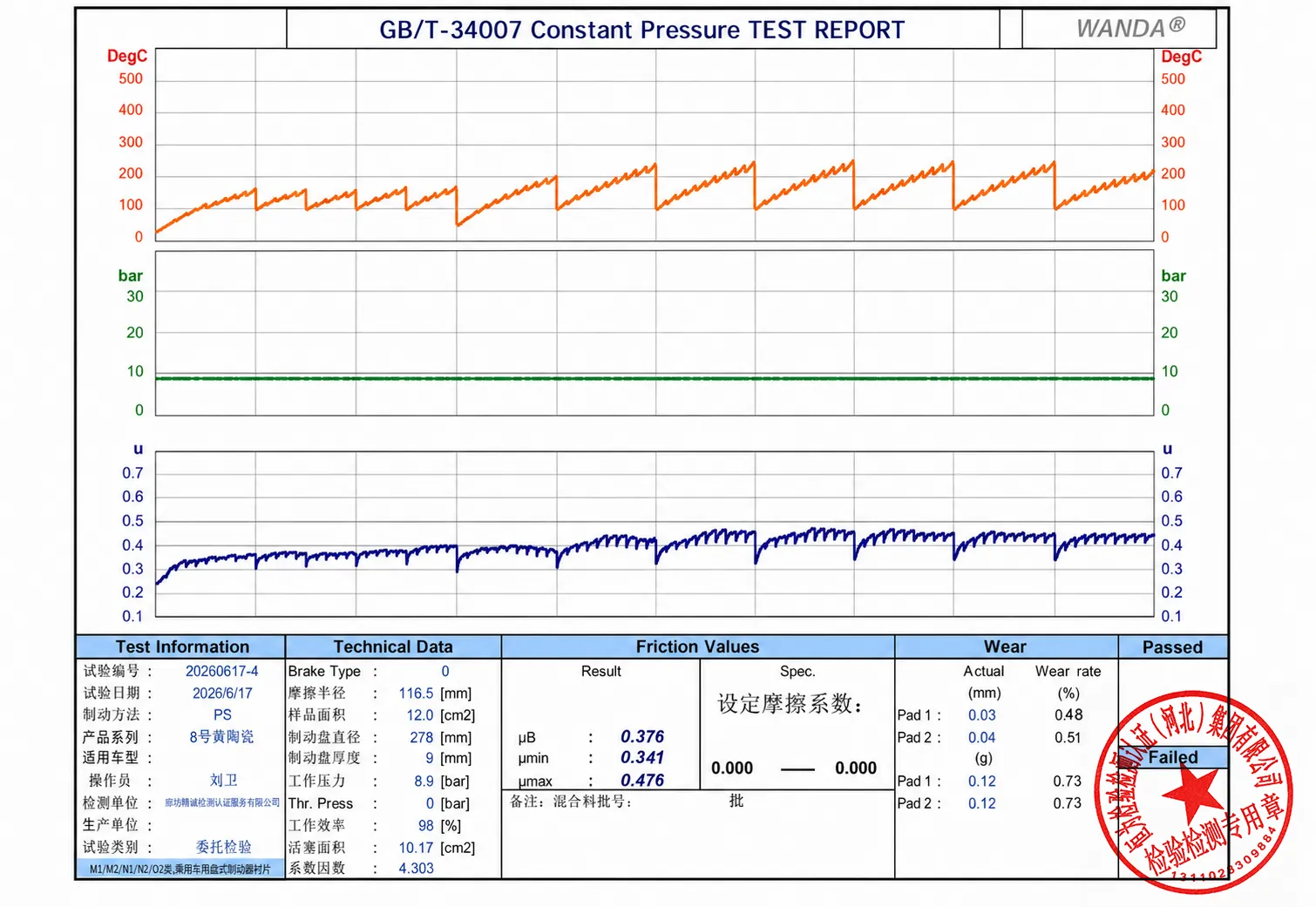Select the 'Test Information' section header
The height and width of the screenshot is (907, 1316).
182,646
